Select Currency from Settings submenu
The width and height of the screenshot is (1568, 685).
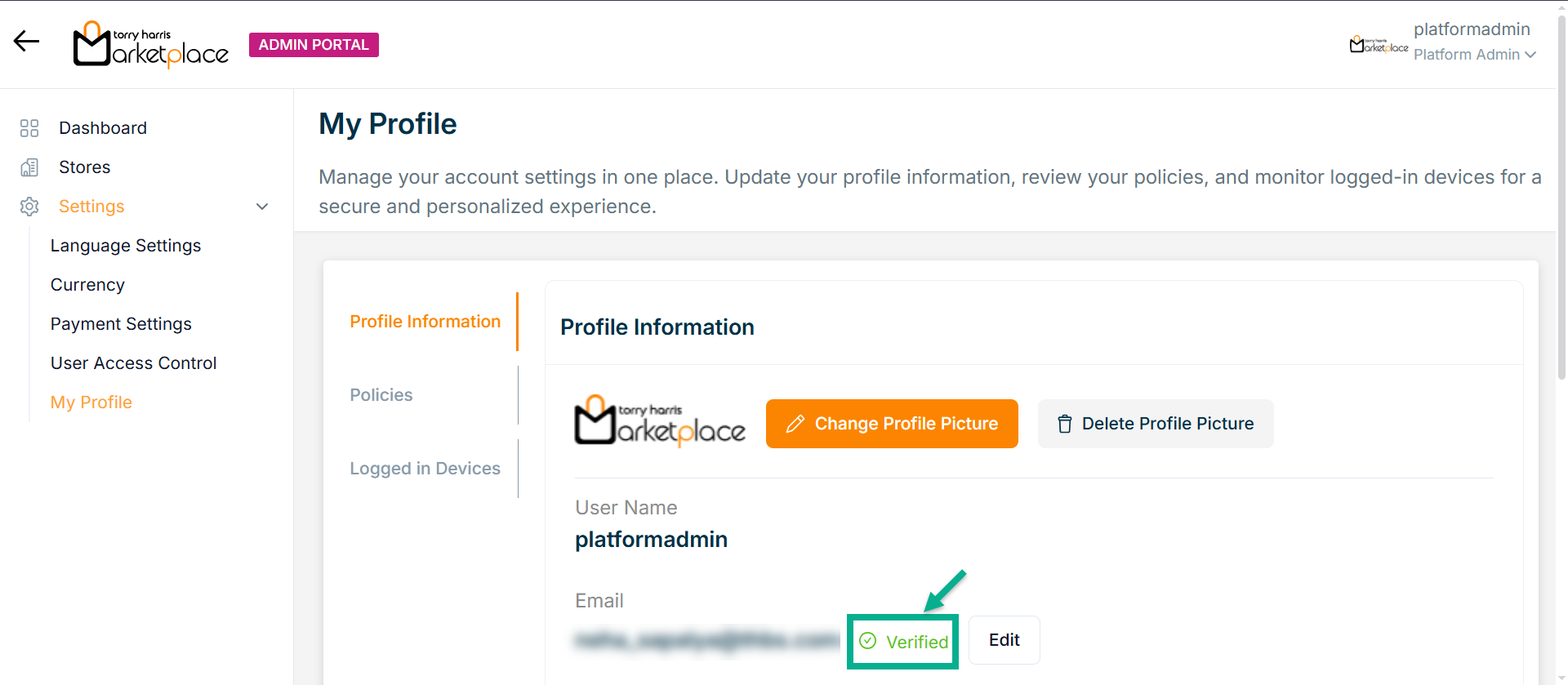87,285
